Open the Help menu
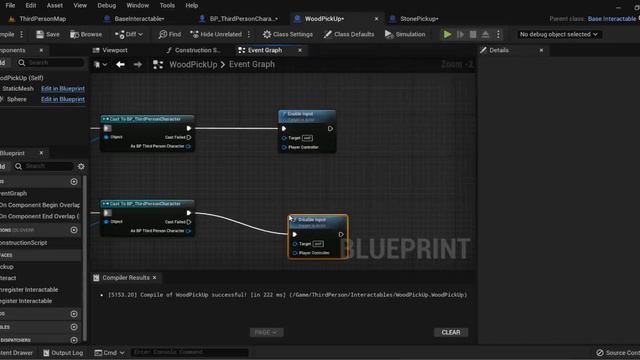The width and height of the screenshot is (640, 360). coord(191,5)
